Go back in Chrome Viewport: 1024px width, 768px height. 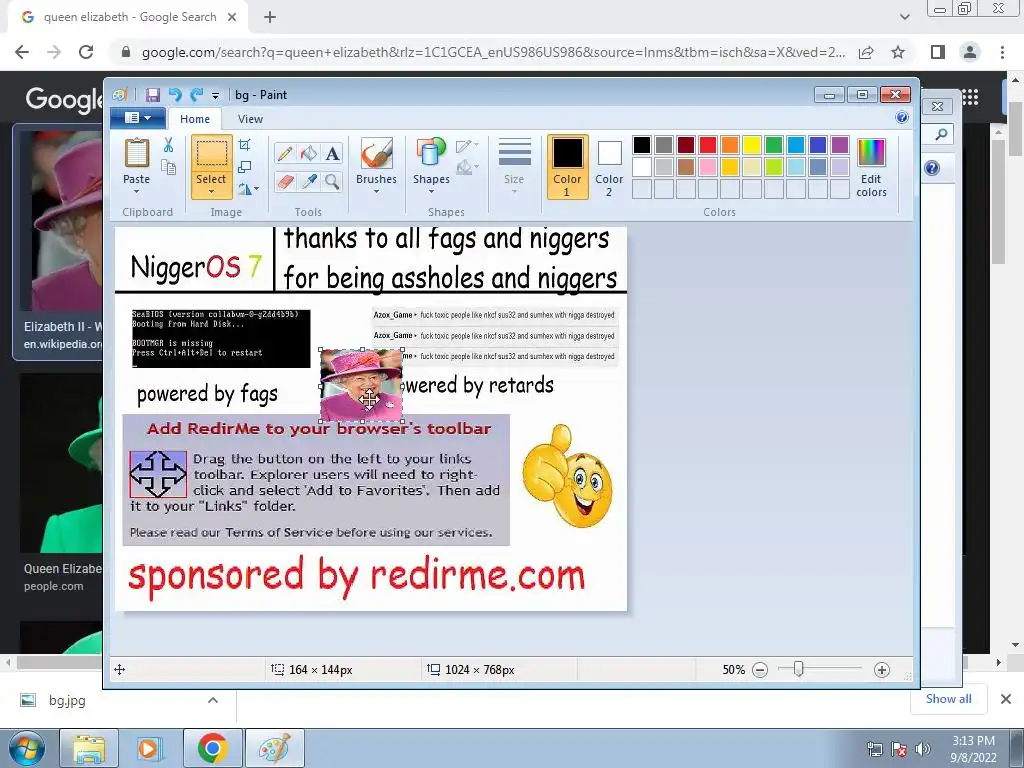(22, 52)
